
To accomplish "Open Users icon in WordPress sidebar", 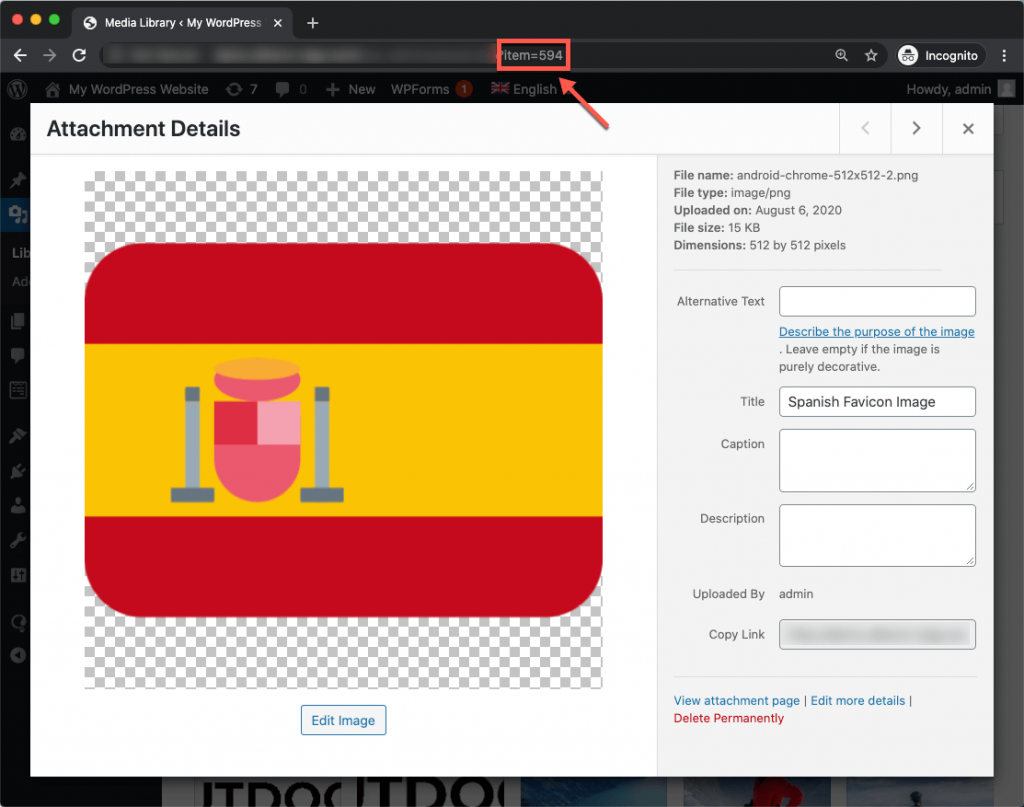I will tap(18, 505).
